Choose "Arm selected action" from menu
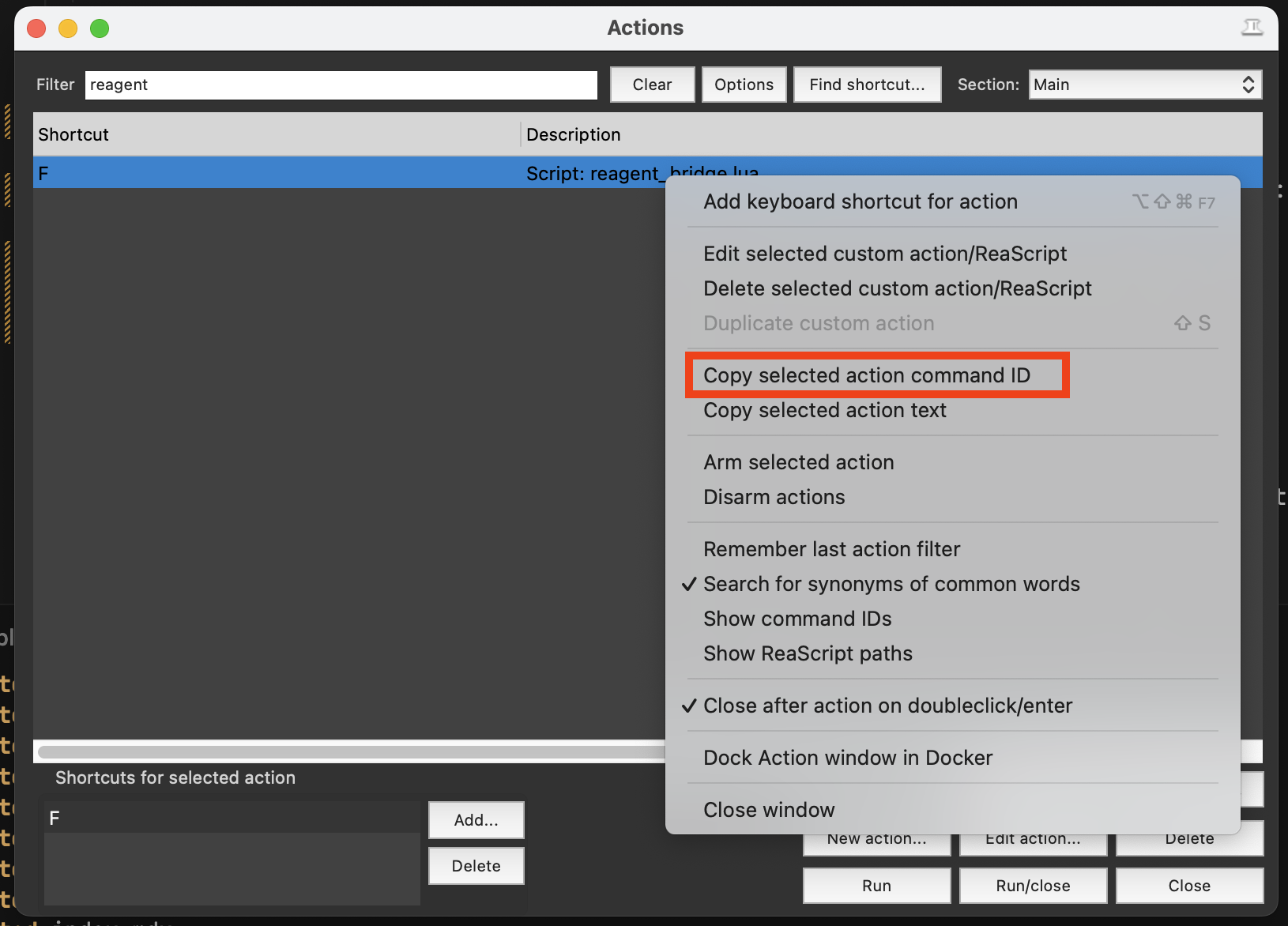 (x=798, y=462)
